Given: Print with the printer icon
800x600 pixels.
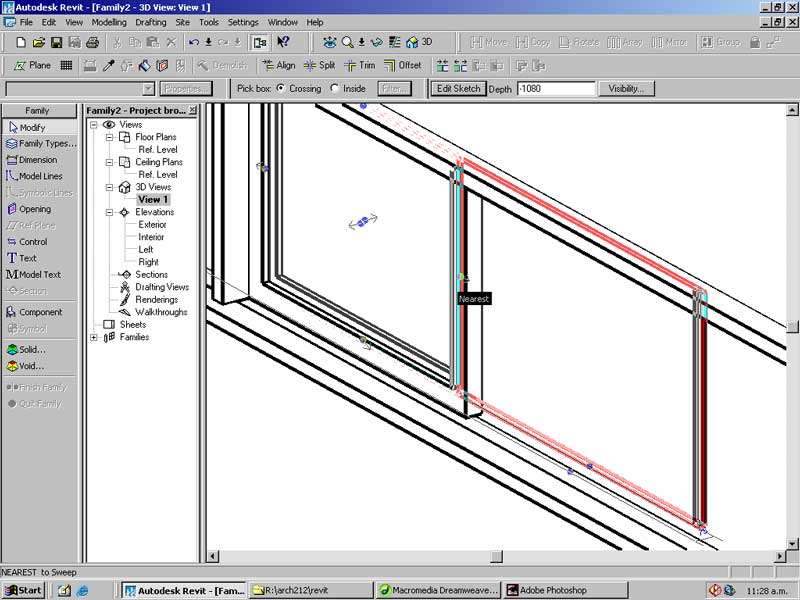Looking at the screenshot, I should coord(92,42).
